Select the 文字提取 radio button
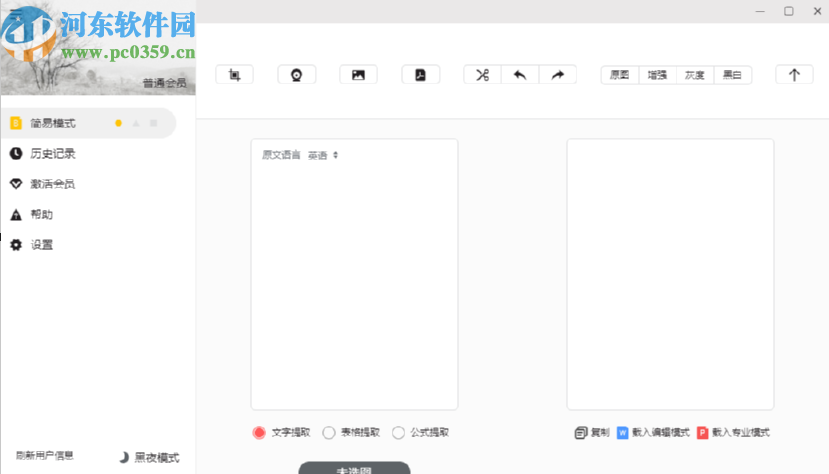The width and height of the screenshot is (829, 474). tap(259, 433)
